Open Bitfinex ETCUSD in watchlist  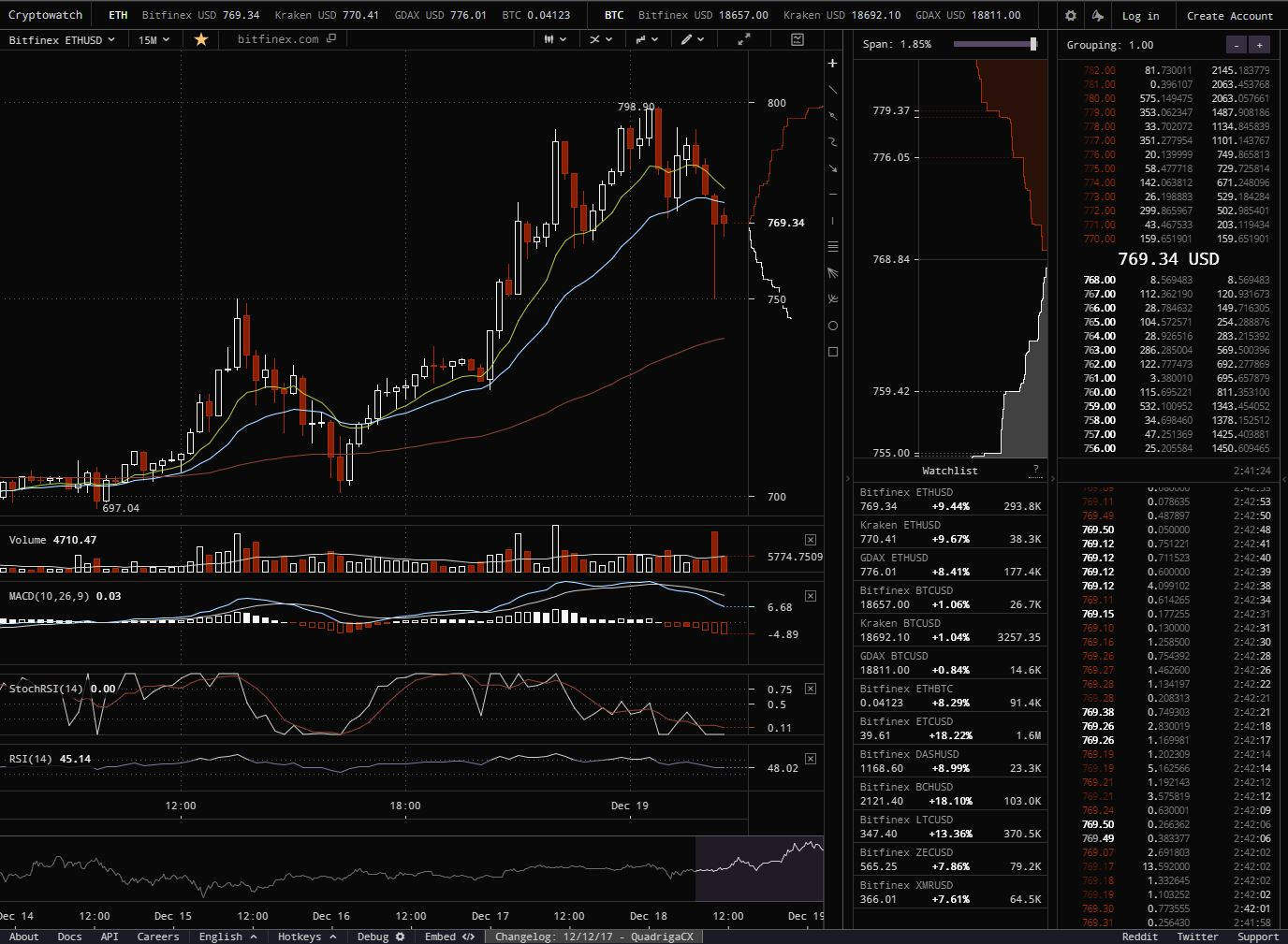pyautogui.click(x=951, y=728)
